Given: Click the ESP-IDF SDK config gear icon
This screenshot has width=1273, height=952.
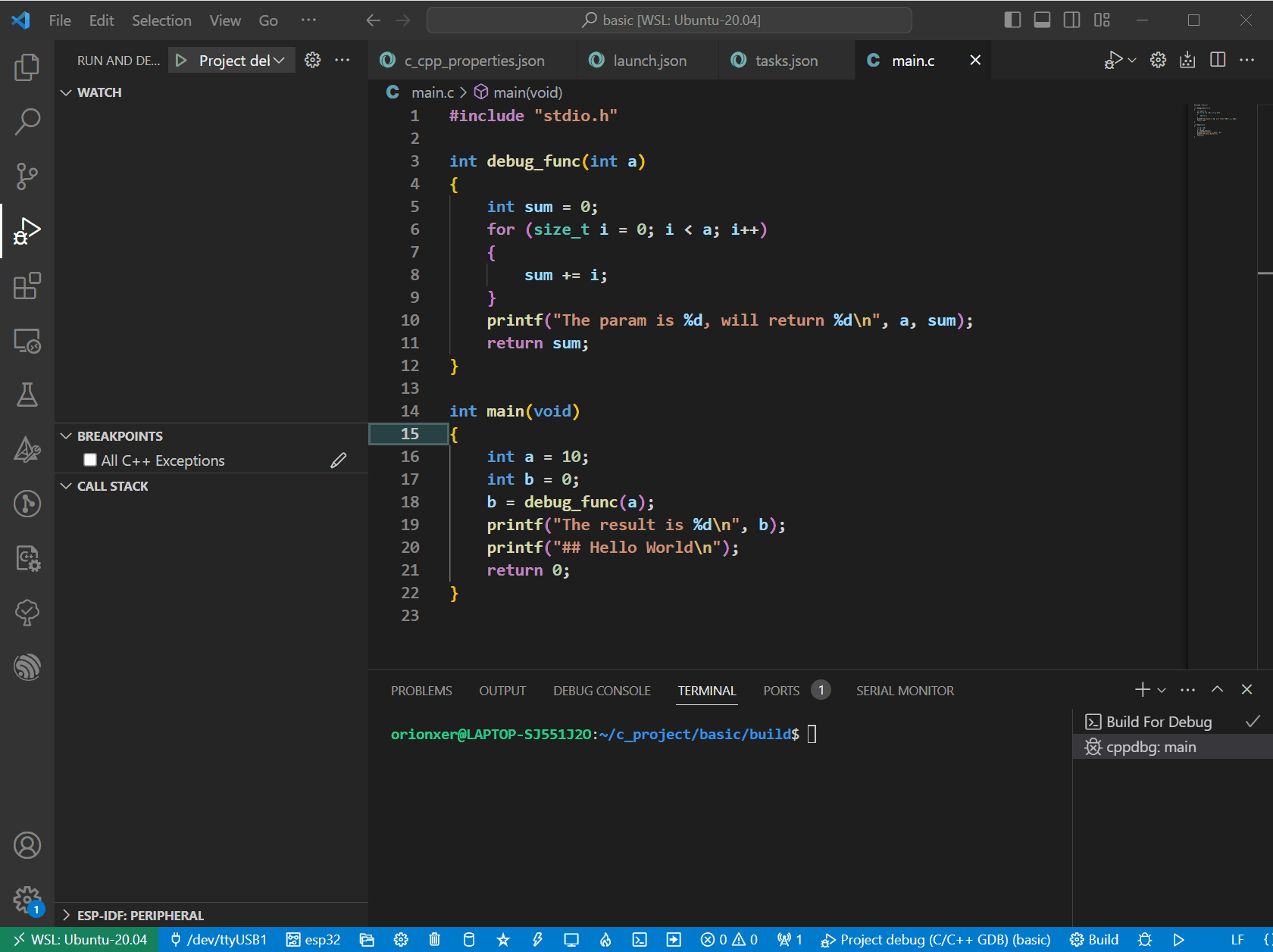Looking at the screenshot, I should (401, 940).
